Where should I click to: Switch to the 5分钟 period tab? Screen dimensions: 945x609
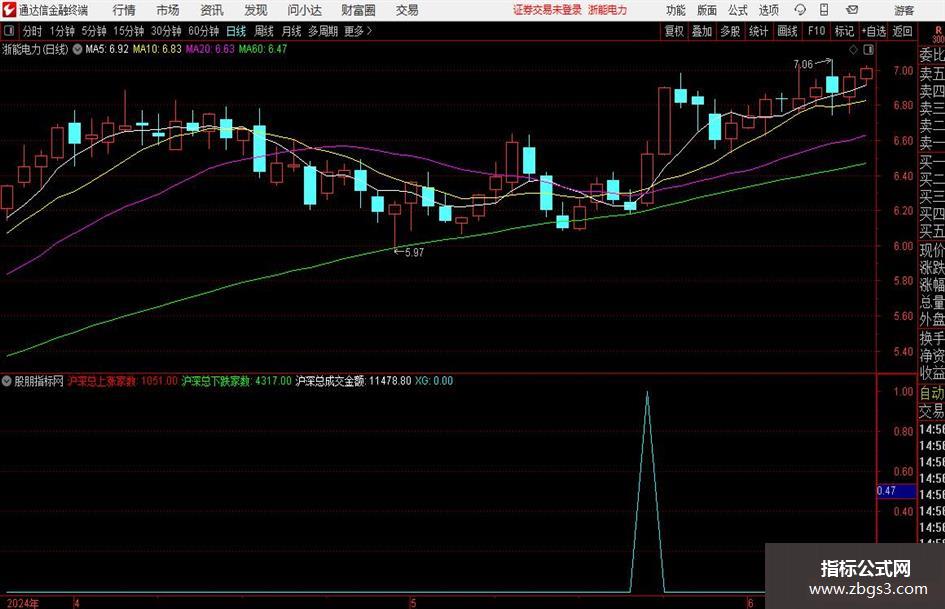pos(94,31)
